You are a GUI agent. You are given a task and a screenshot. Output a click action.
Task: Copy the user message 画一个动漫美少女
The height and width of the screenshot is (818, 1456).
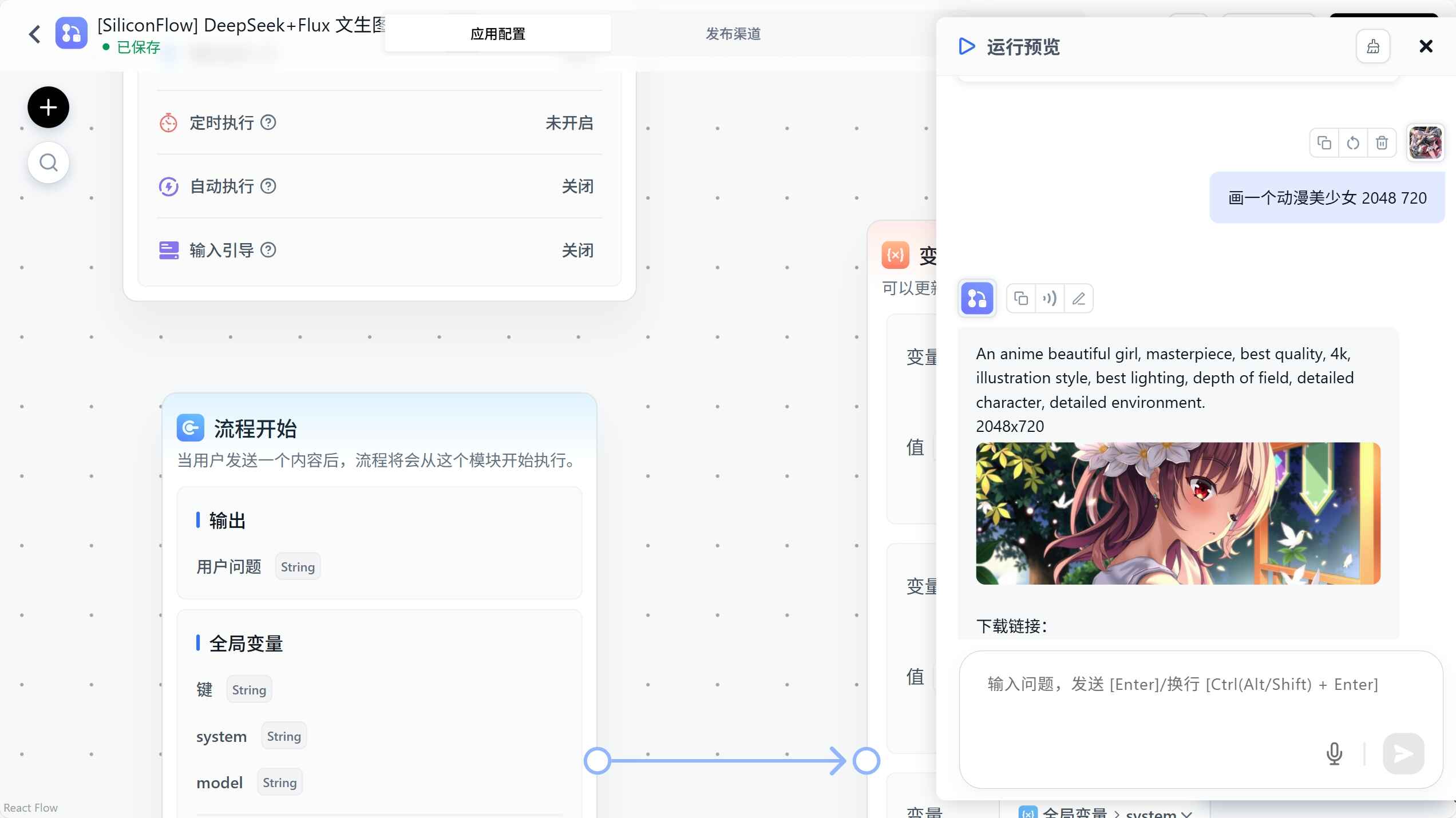click(x=1324, y=143)
